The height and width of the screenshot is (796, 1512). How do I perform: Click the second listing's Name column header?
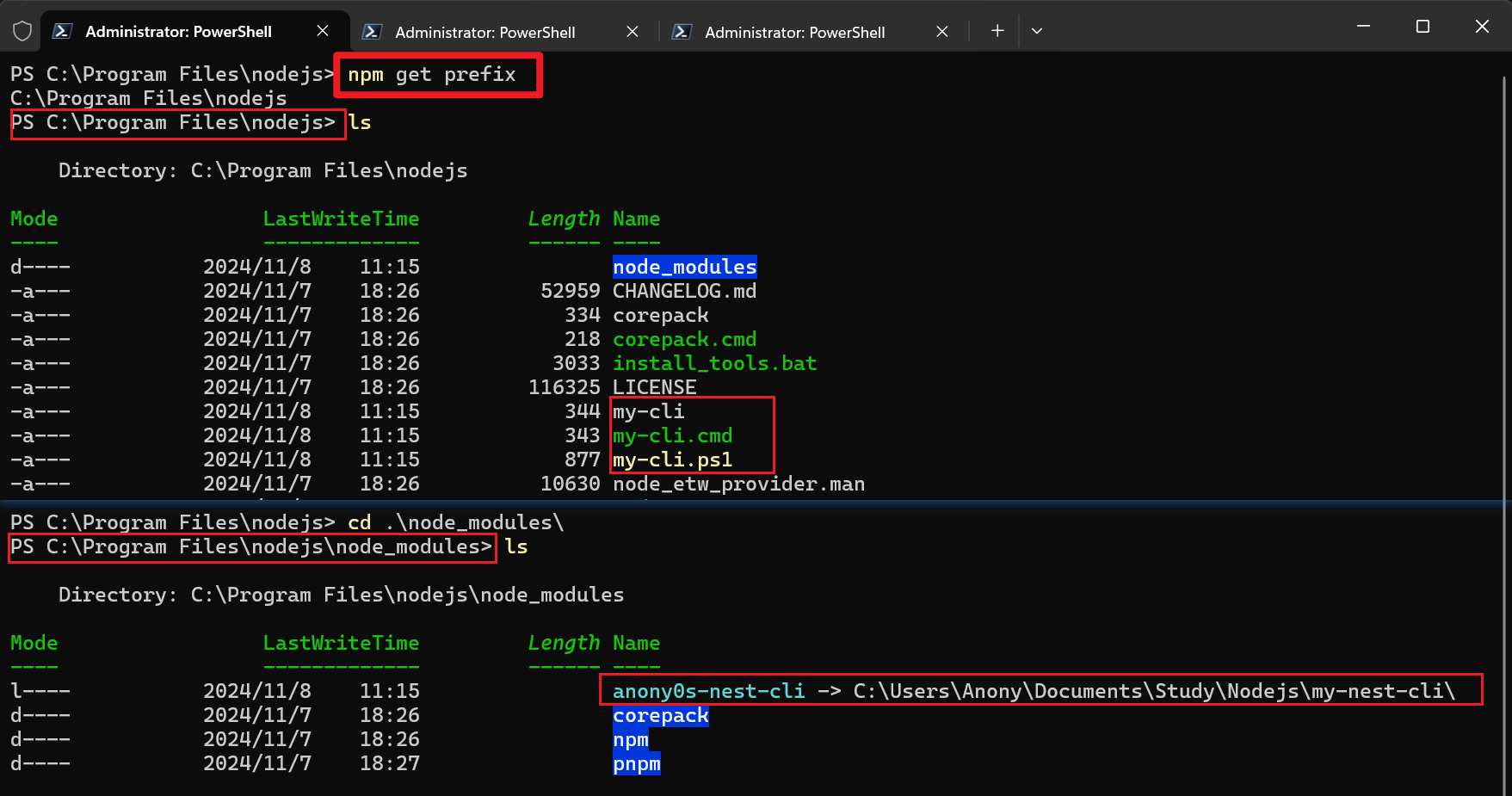tap(637, 643)
